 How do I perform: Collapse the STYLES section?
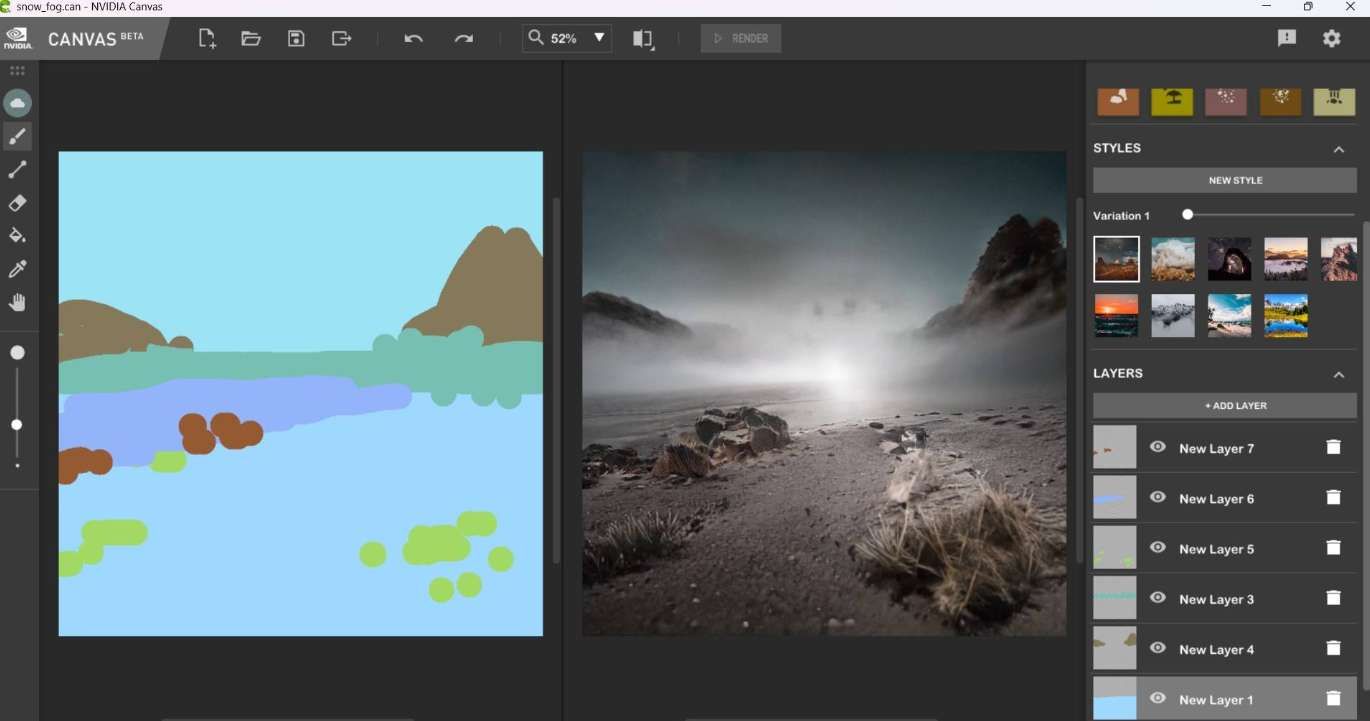1339,147
